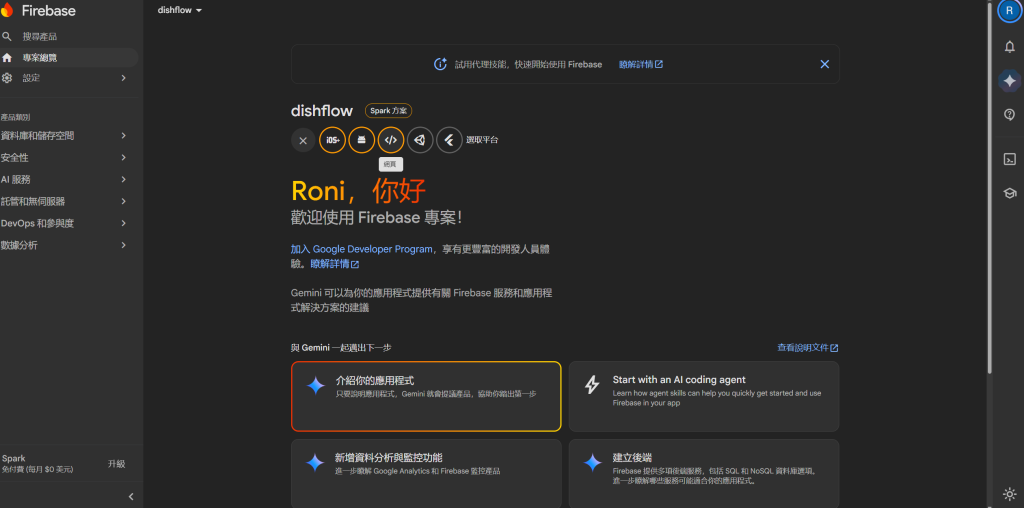The image size is (1024, 508).
Task: Open Gemini assistant sparkle in right rail
Action: click(x=1010, y=81)
